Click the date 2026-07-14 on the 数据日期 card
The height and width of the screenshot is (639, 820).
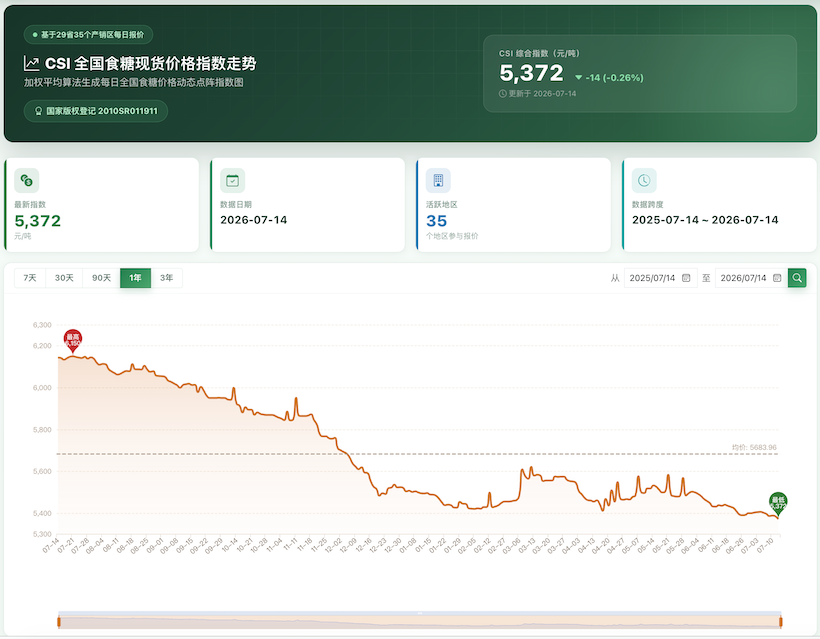pyautogui.click(x=254, y=220)
